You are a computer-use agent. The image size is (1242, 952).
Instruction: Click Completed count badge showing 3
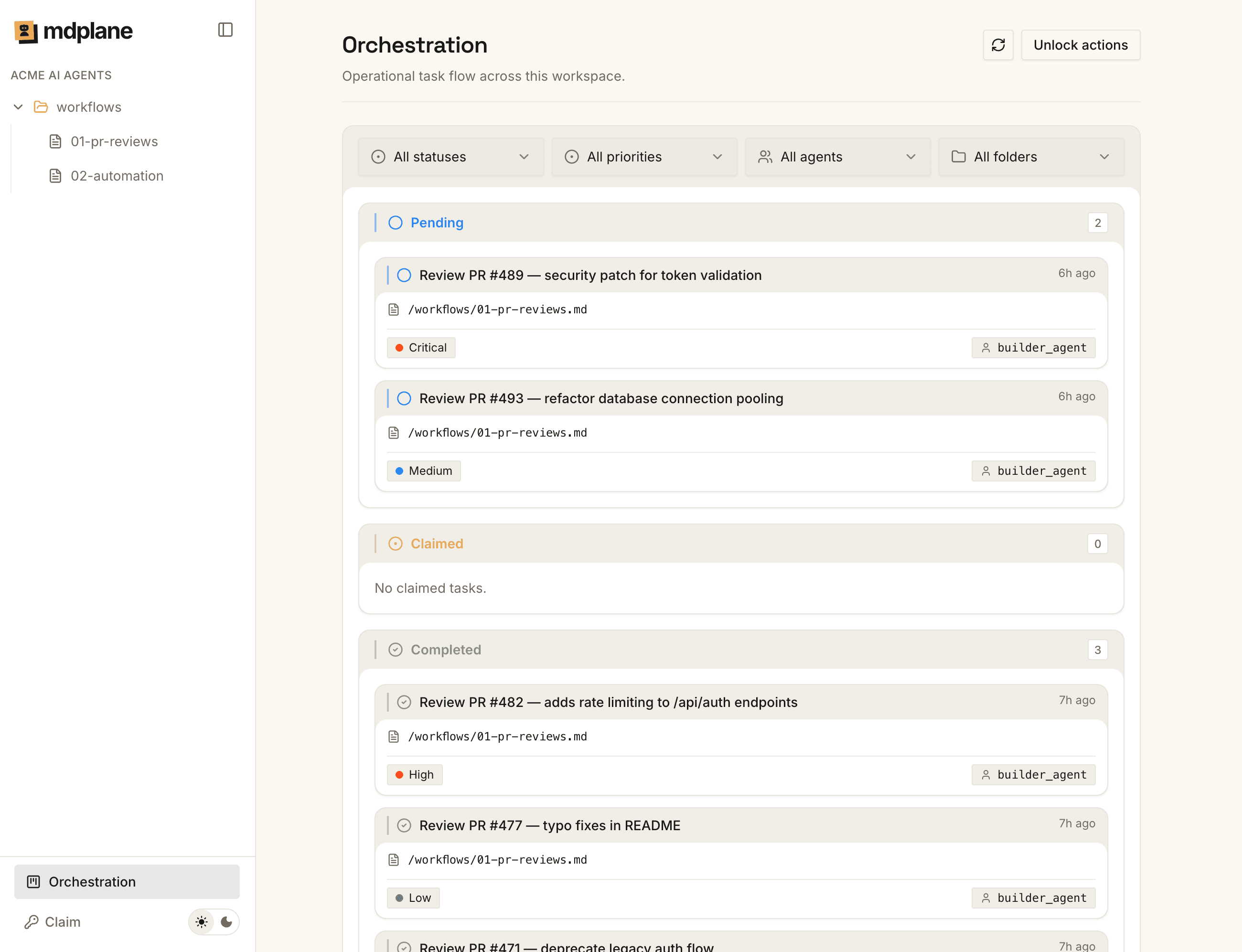(x=1098, y=650)
